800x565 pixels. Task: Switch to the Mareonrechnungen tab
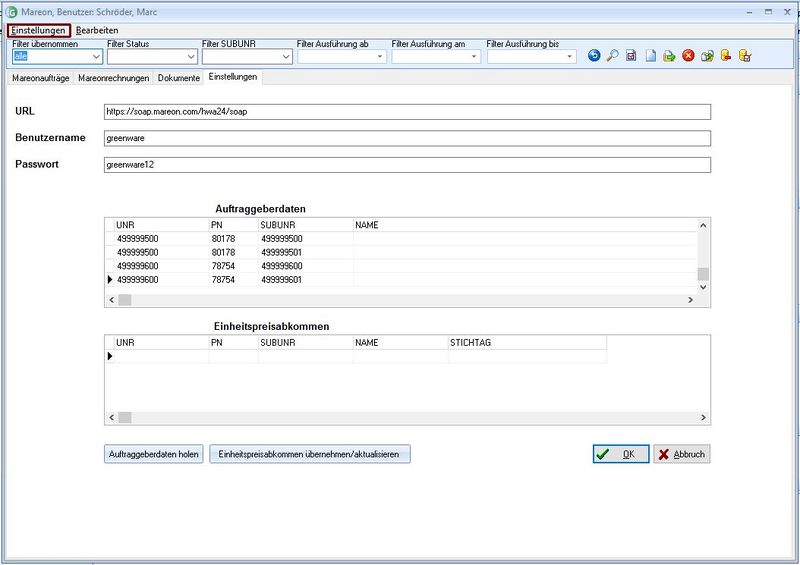tap(114, 78)
